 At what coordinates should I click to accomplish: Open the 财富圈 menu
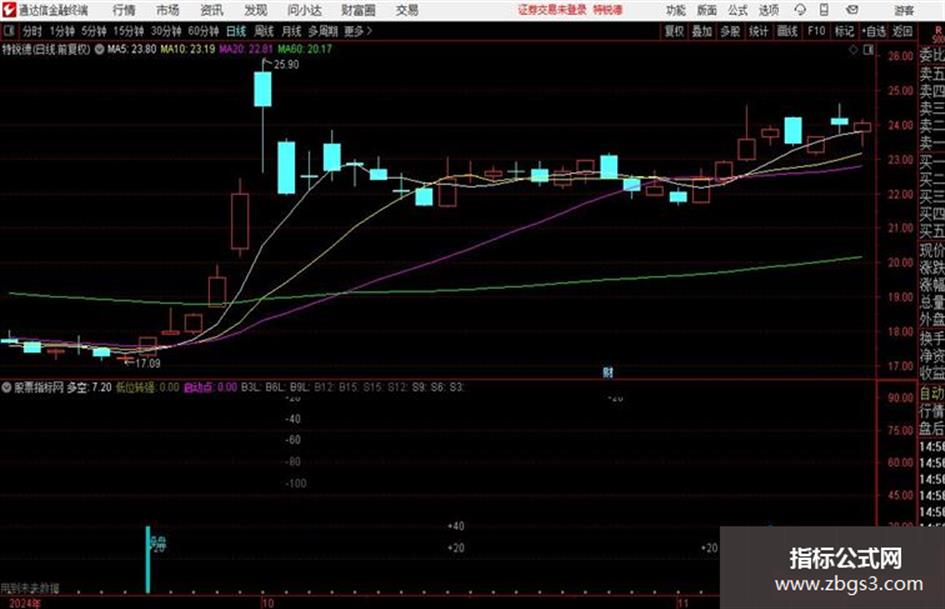[x=358, y=10]
